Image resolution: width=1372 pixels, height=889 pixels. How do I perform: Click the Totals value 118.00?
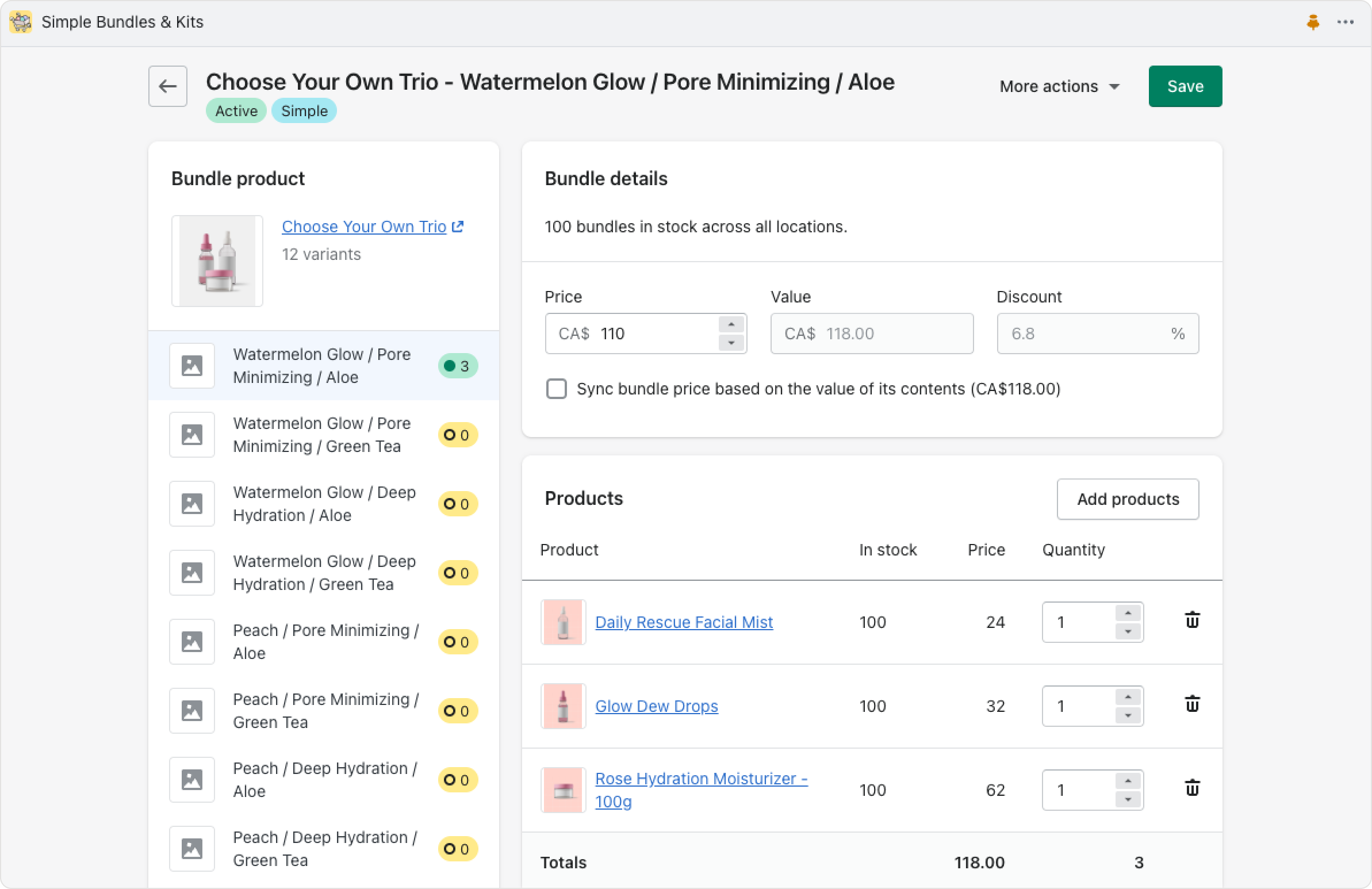click(979, 863)
